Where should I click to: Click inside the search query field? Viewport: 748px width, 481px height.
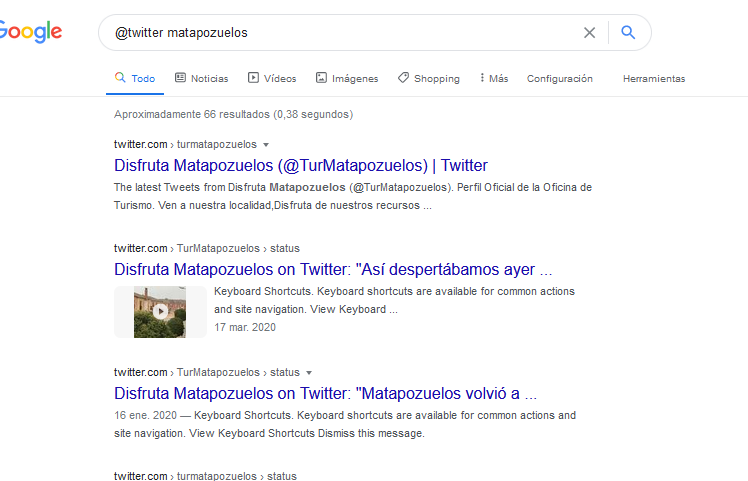pos(340,33)
